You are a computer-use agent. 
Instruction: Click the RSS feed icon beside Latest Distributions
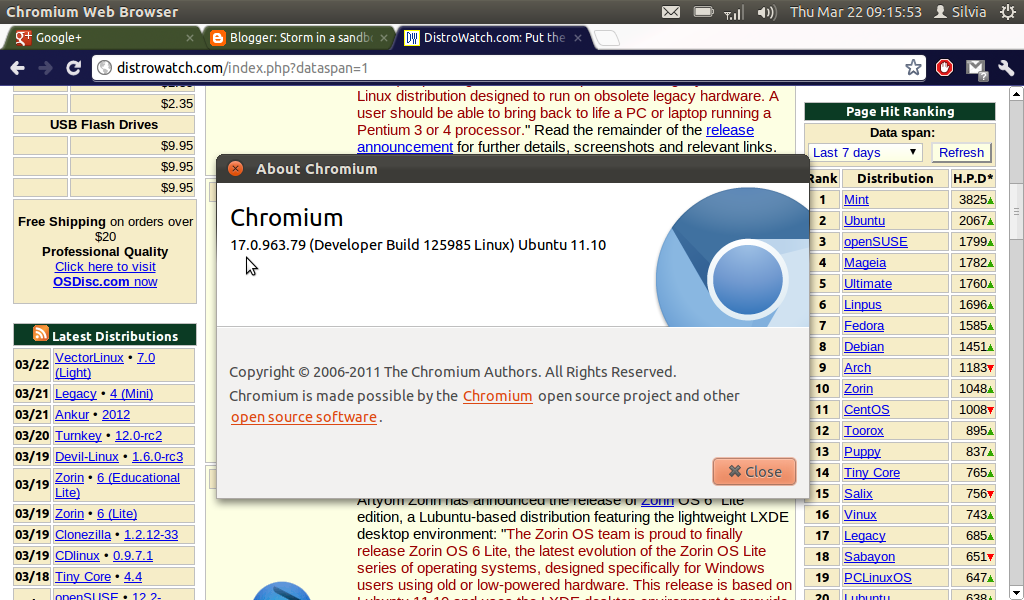[x=40, y=334]
